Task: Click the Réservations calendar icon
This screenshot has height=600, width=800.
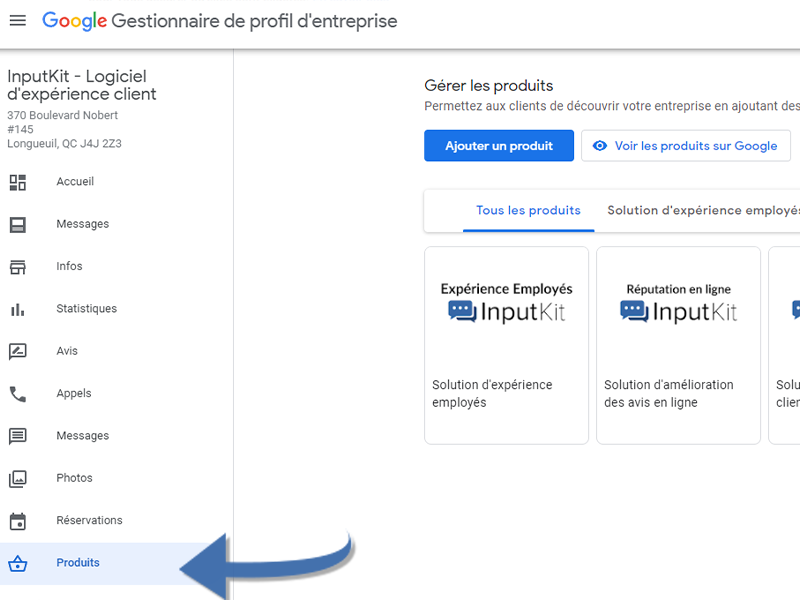Action: 18,521
